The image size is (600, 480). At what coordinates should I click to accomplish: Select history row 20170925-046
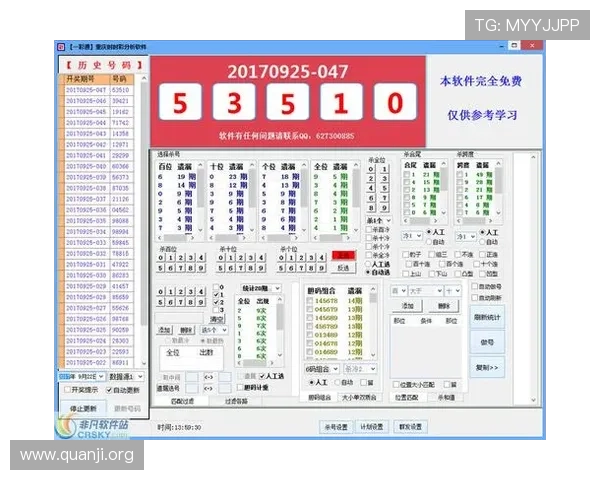(86, 100)
